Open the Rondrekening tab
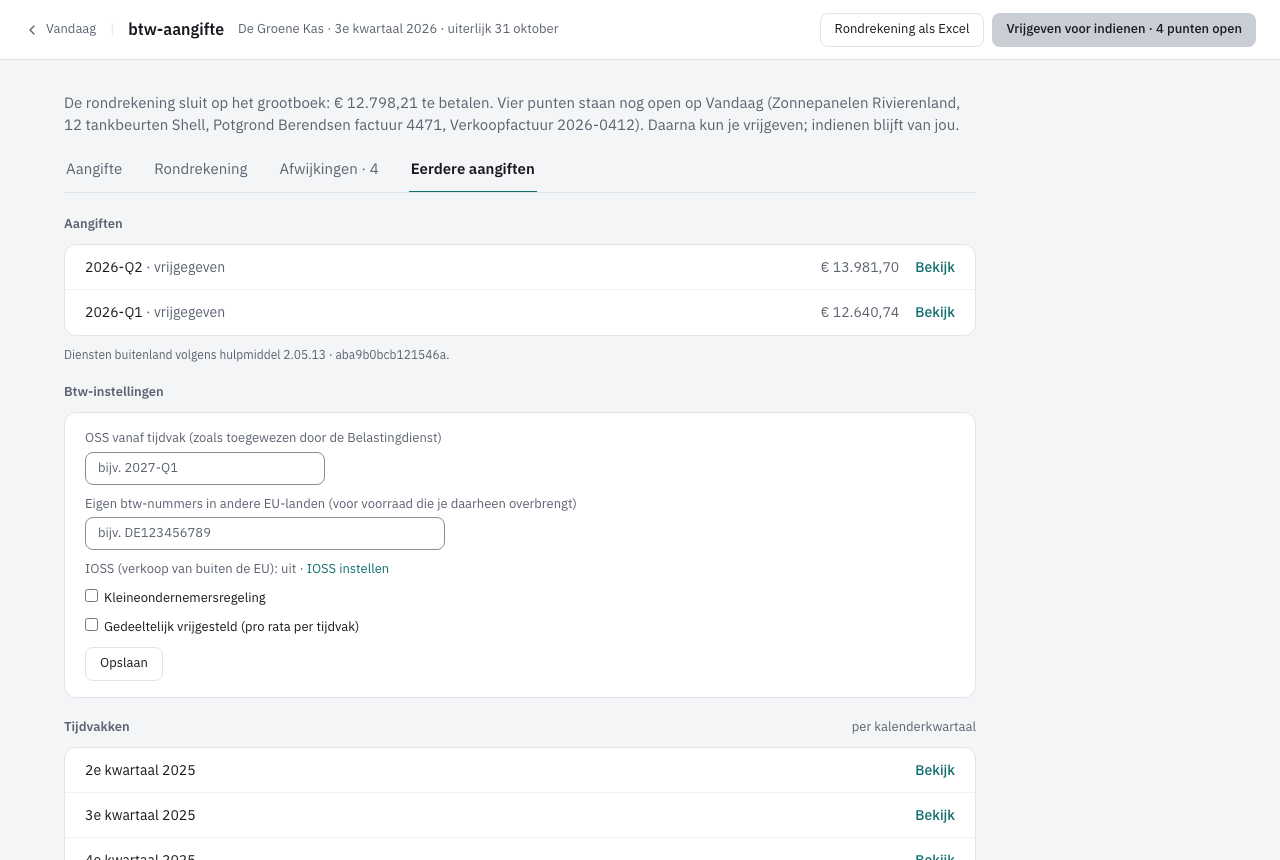This screenshot has height=860, width=1280. pos(201,169)
